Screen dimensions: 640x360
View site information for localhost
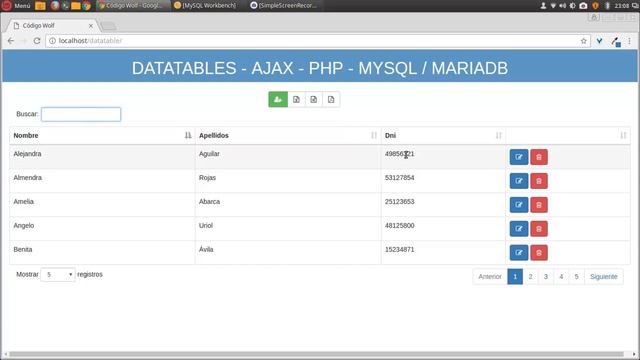53,41
